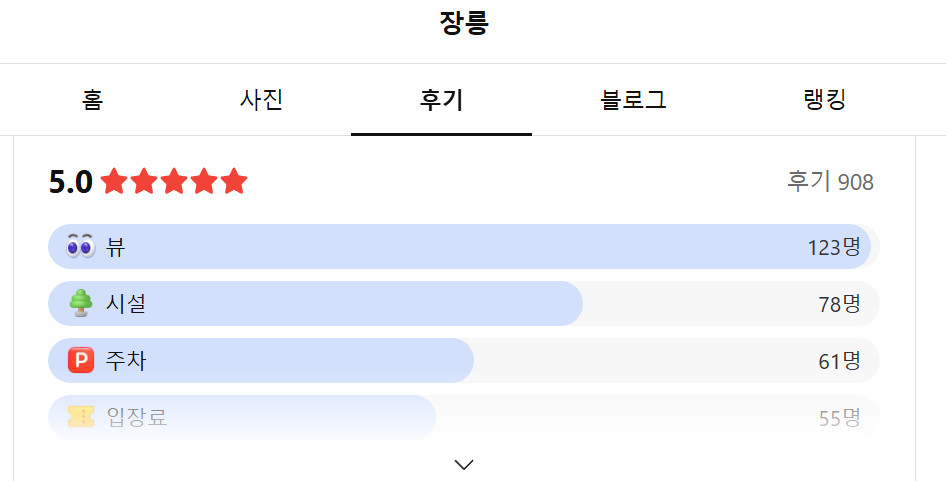Viewport: 946px width, 481px height.
Task: Click the ticket icon beside 입장료
Action: pyautogui.click(x=80, y=417)
